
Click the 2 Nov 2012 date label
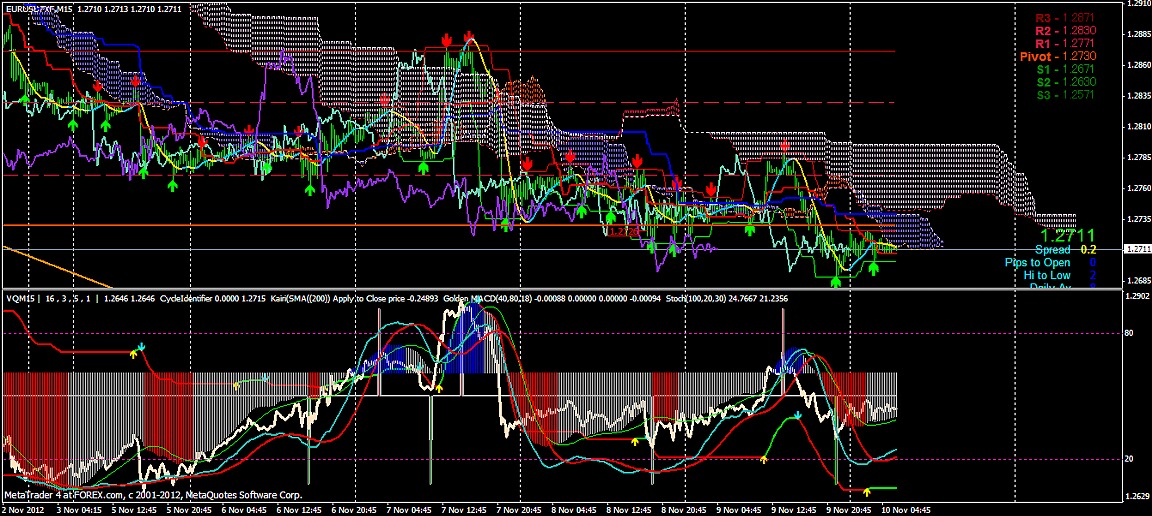click(22, 509)
